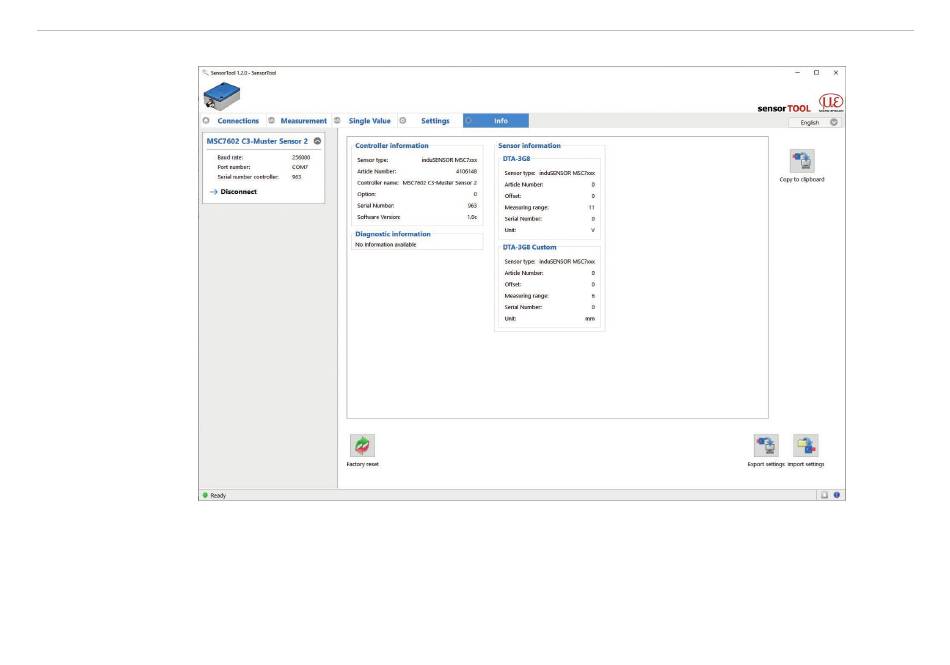Viewport: 950px width, 665px height.
Task: Click the 'Ready' status bar text
Action: coord(218,495)
